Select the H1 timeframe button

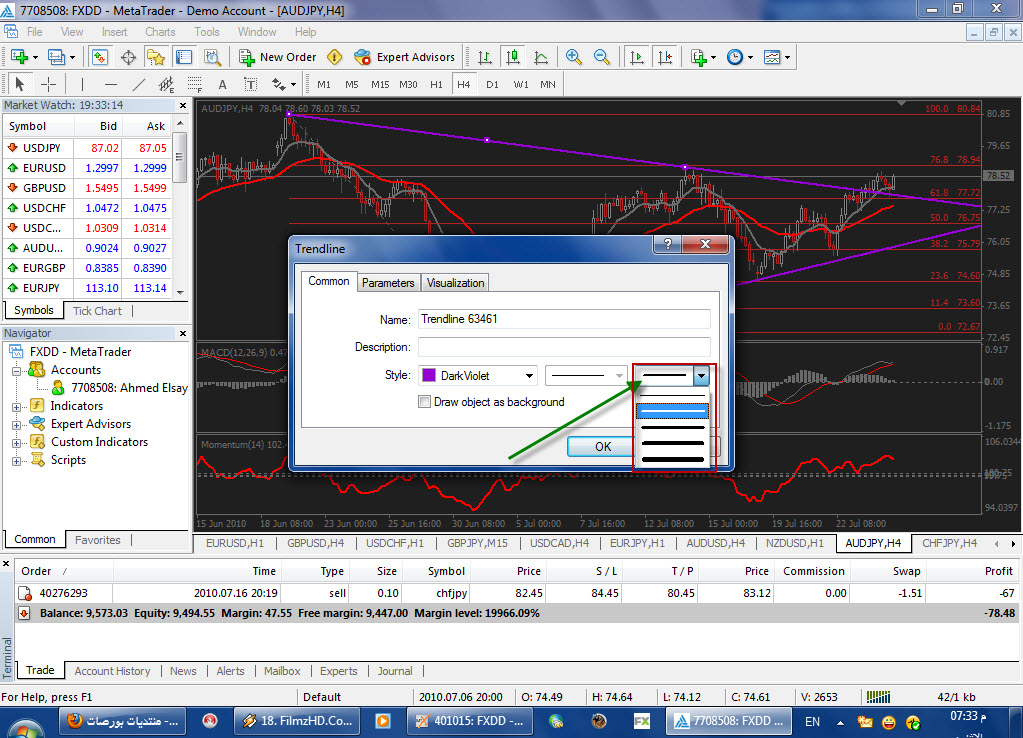coord(436,84)
